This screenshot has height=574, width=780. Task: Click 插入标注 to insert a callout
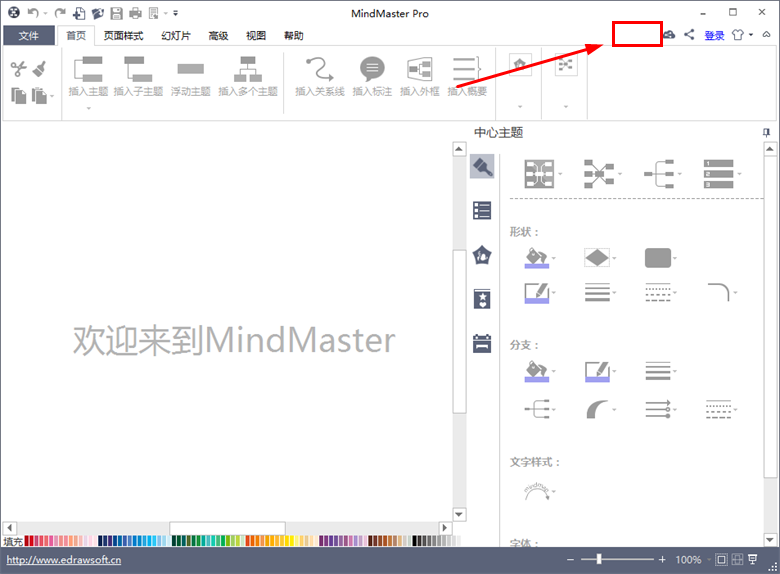click(x=372, y=76)
